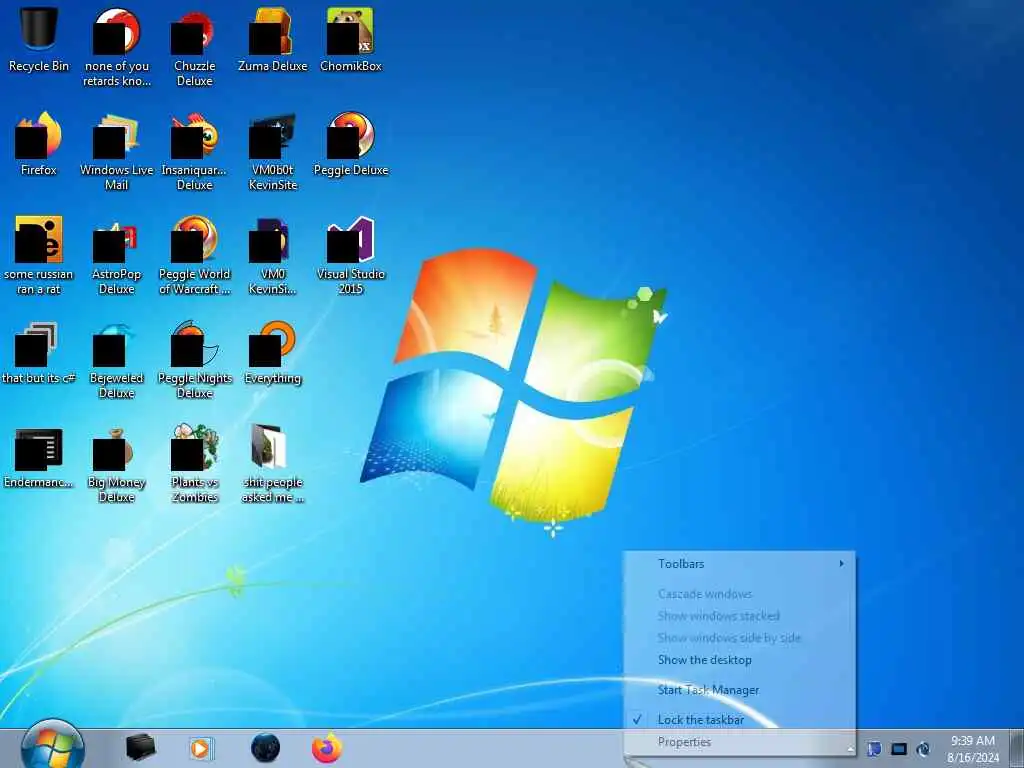
Task: Select the 'that but its c#' icon
Action: click(x=39, y=352)
